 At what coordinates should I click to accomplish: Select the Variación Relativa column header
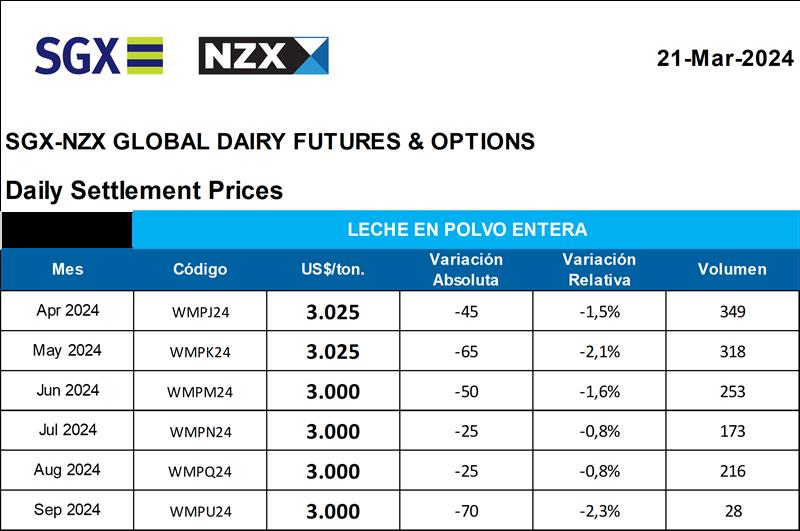point(600,269)
